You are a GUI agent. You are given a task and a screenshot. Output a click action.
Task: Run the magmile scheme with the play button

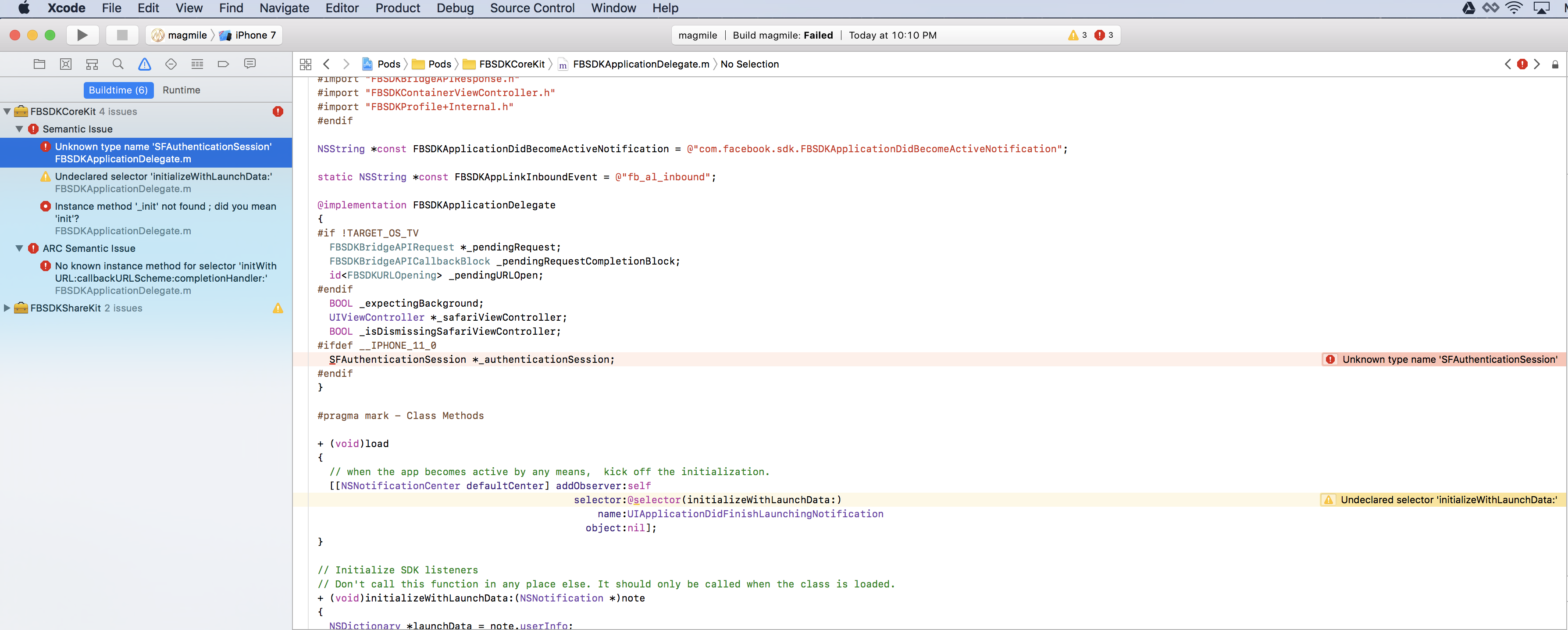pos(83,35)
